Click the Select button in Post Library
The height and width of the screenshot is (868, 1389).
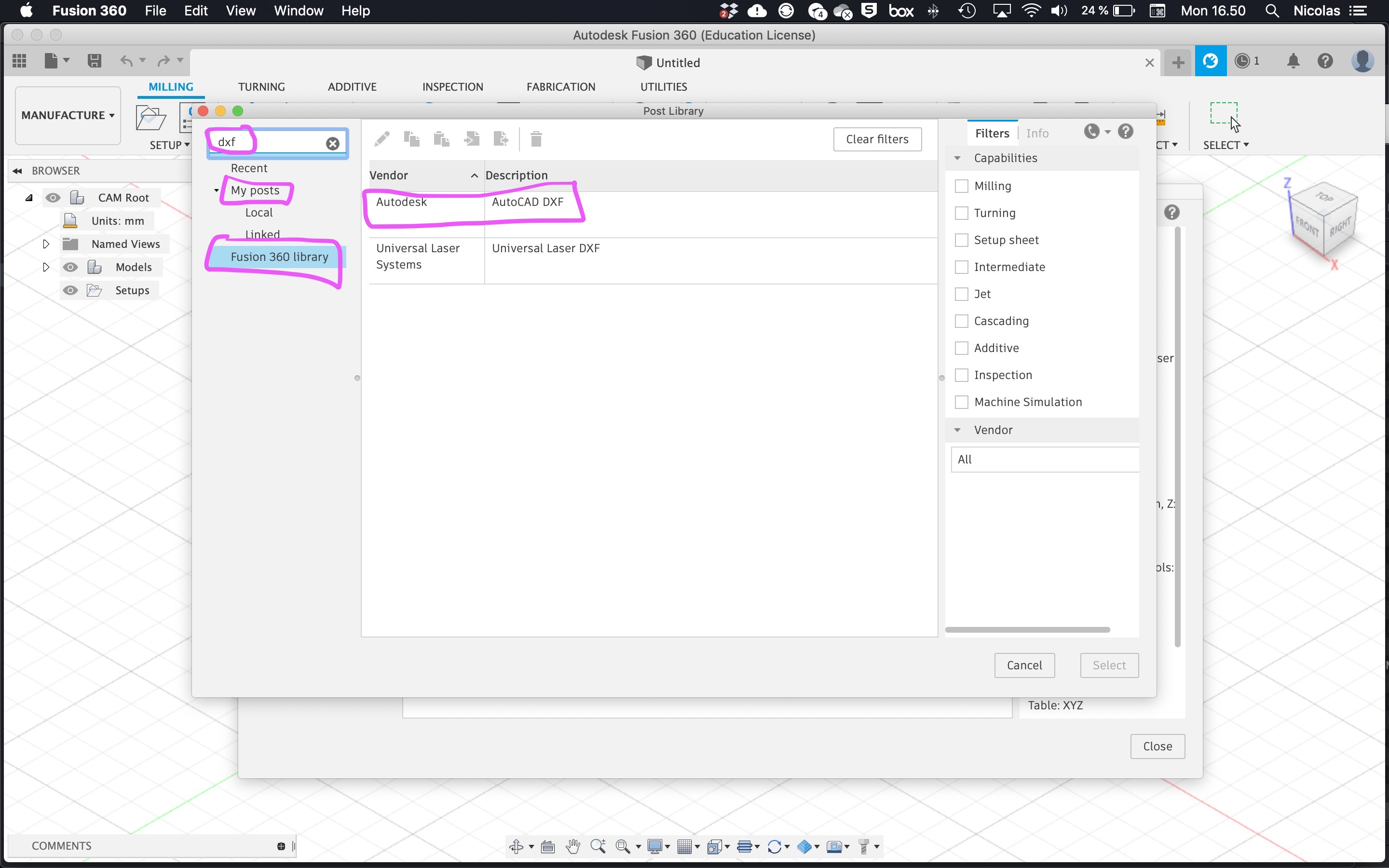pyautogui.click(x=1109, y=665)
